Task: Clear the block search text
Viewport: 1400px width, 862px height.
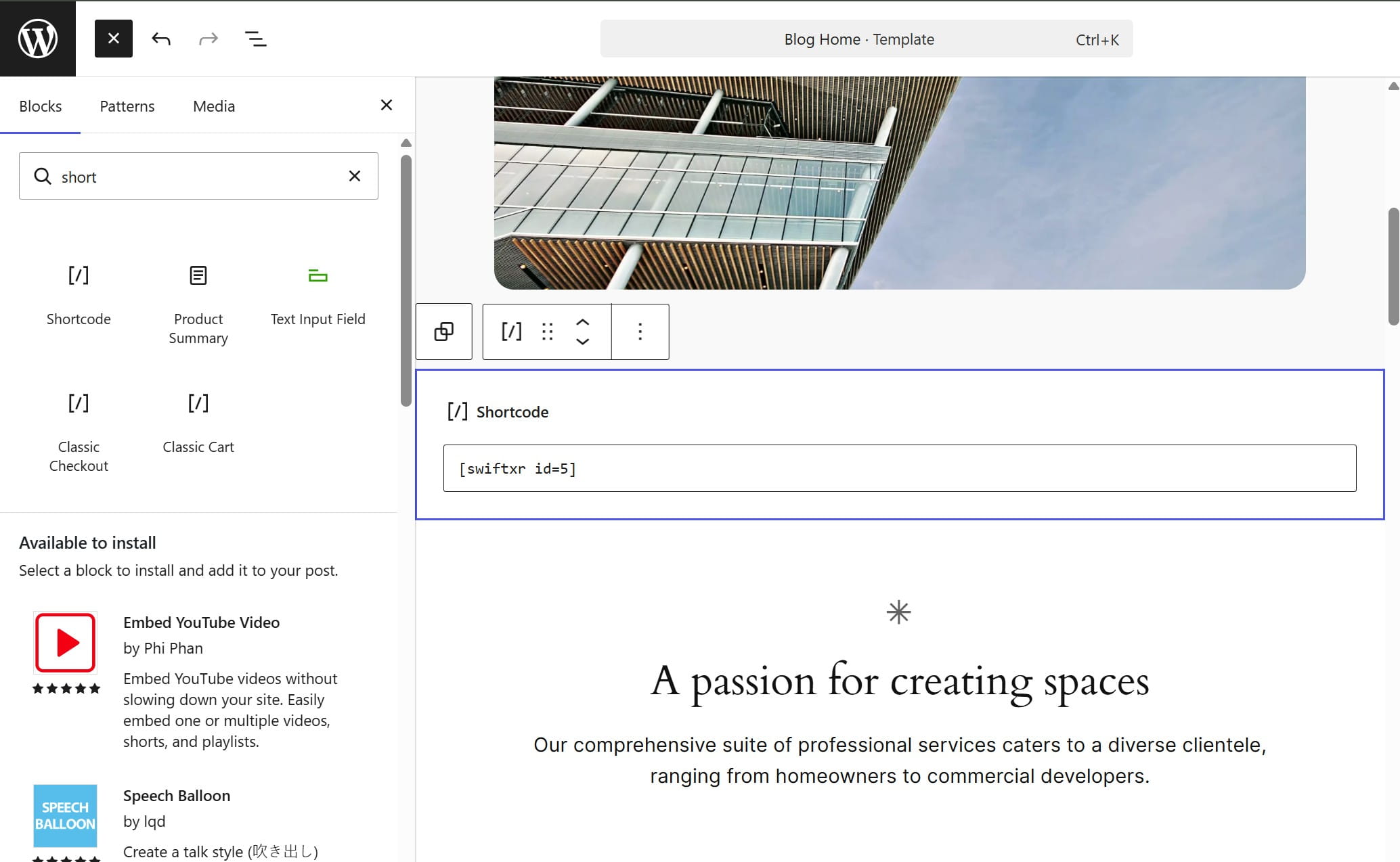Action: pyautogui.click(x=355, y=176)
